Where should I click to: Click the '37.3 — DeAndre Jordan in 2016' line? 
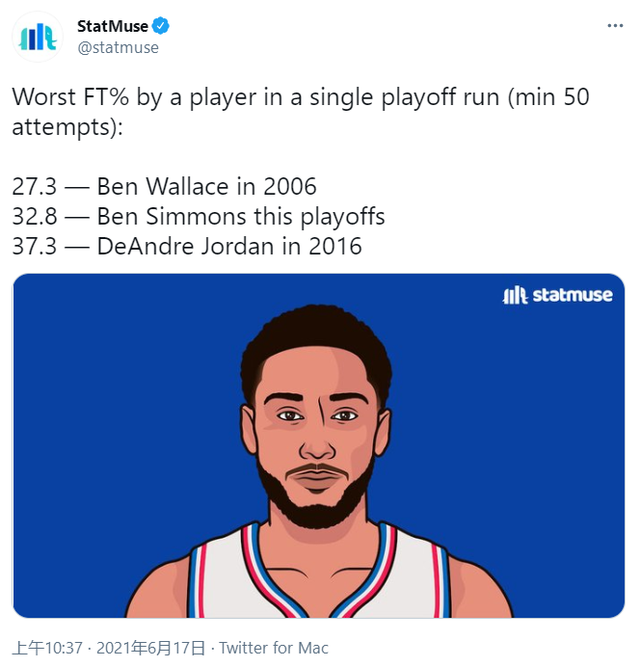pyautogui.click(x=186, y=247)
